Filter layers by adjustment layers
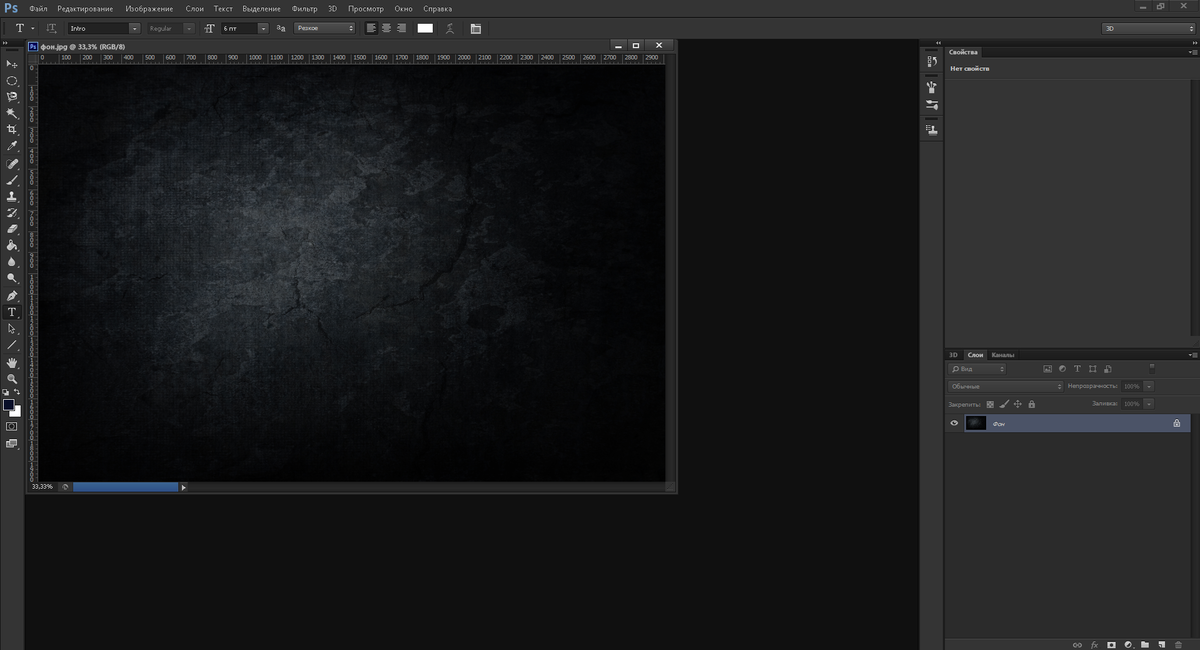This screenshot has width=1200, height=650. click(x=1062, y=369)
